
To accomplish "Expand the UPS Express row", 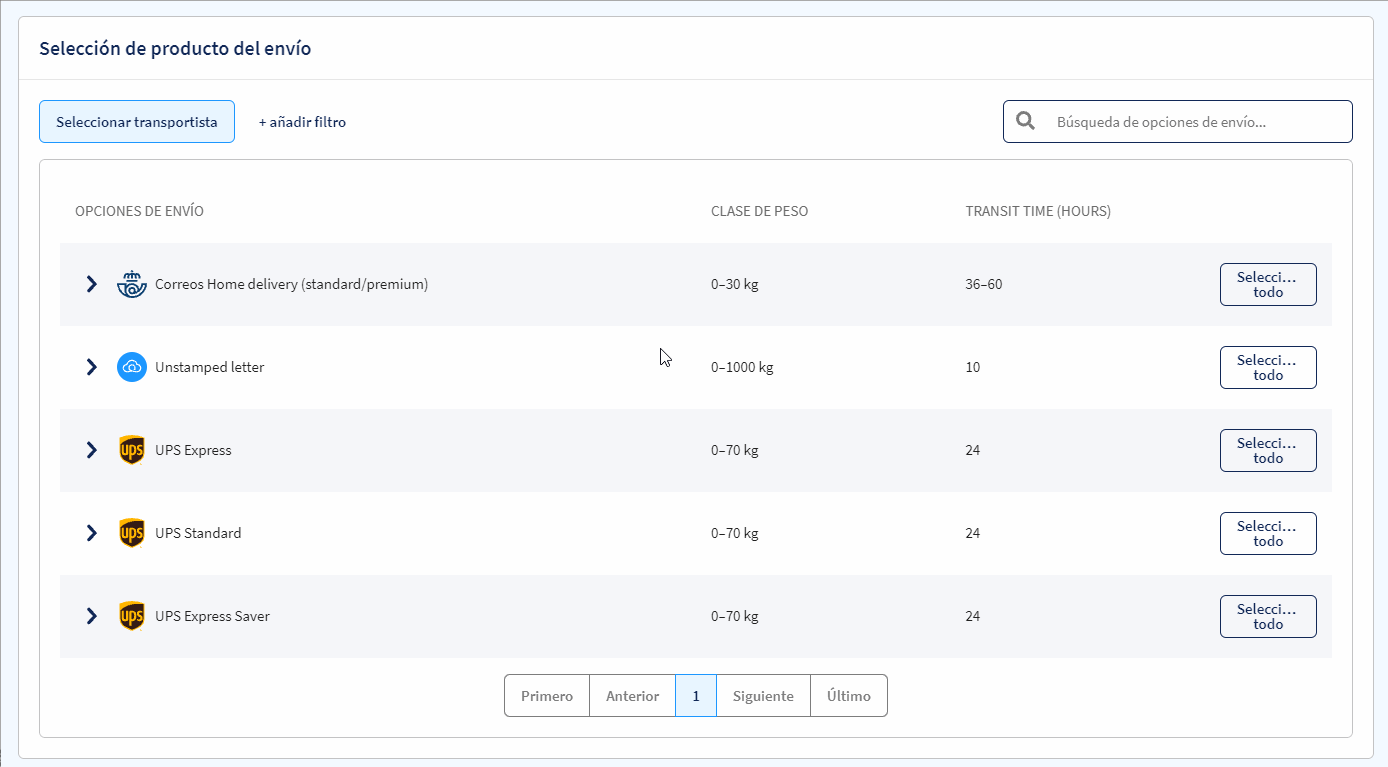I will point(91,450).
